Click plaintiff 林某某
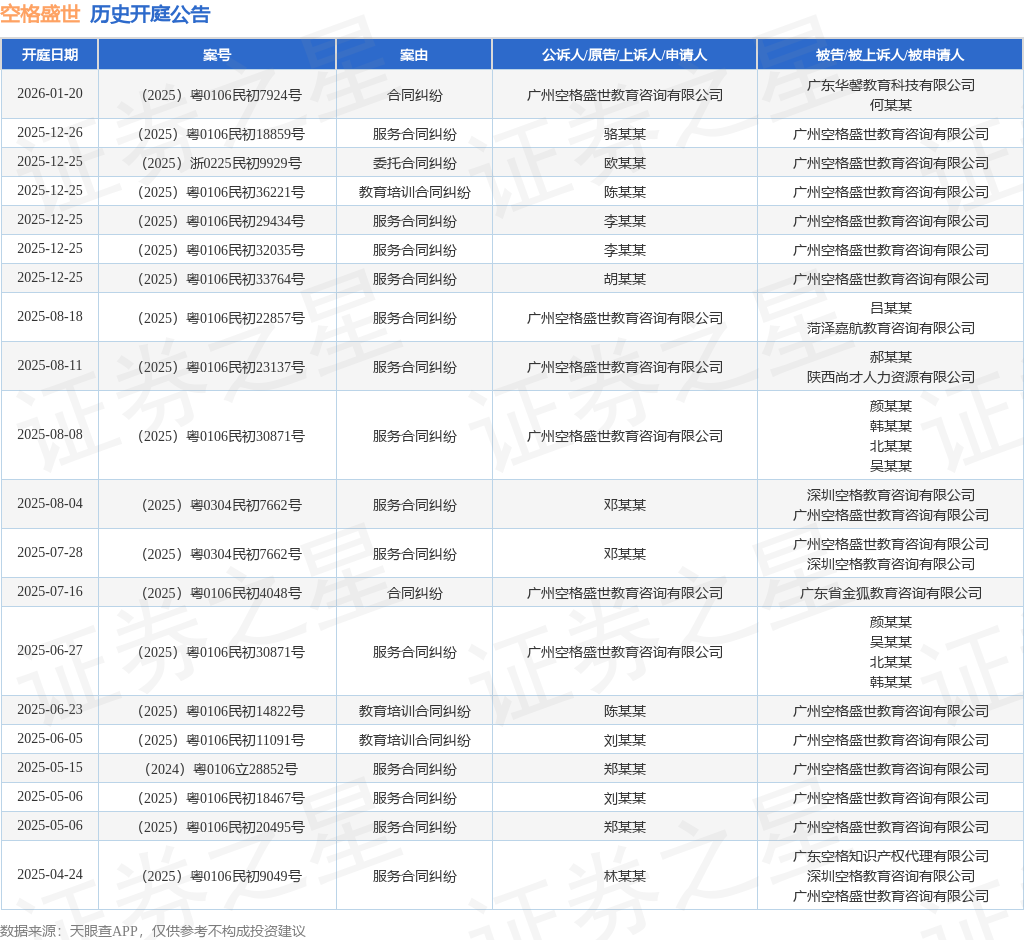The width and height of the screenshot is (1024, 940). pyautogui.click(x=625, y=877)
